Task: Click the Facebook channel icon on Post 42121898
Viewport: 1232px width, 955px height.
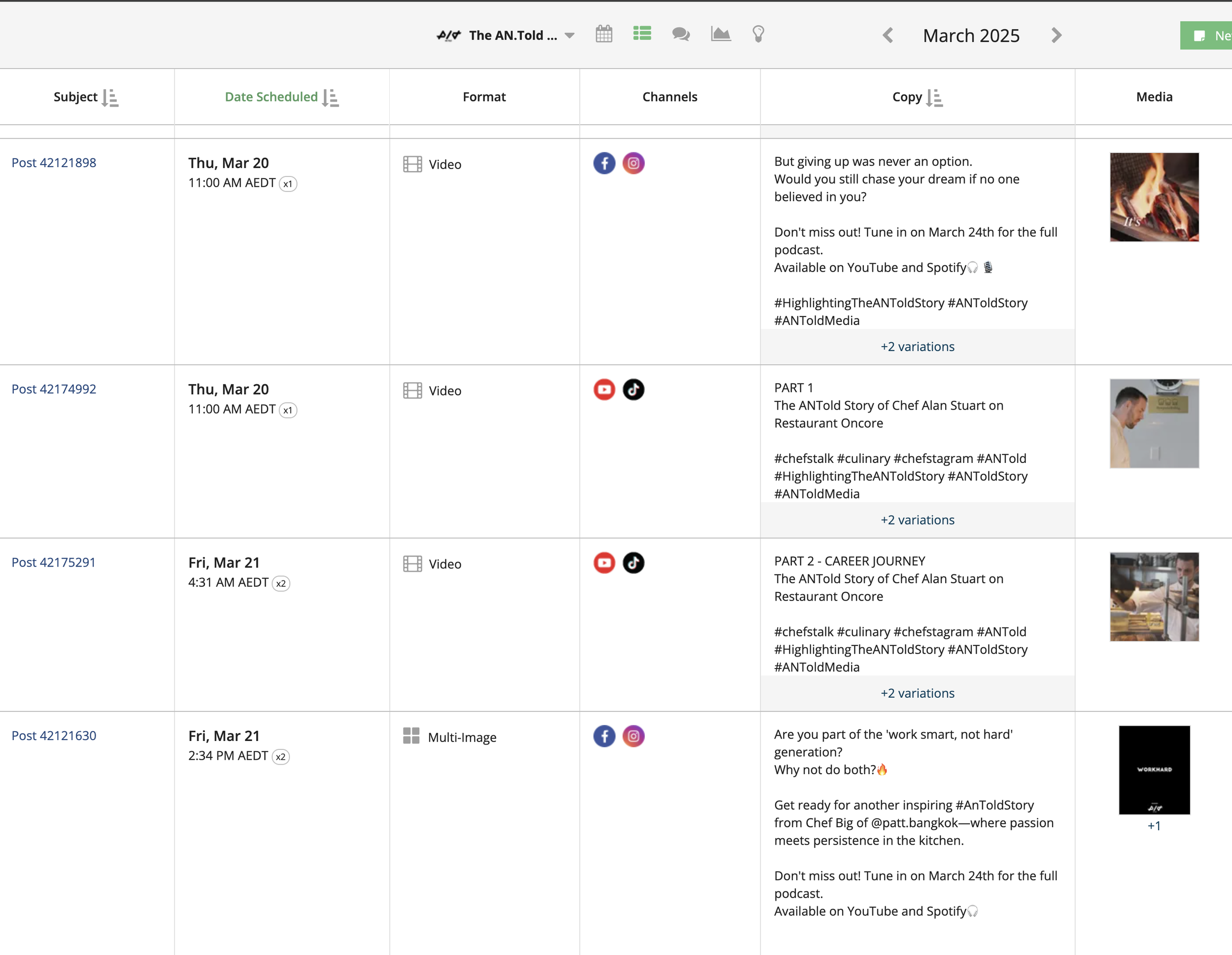Action: tap(604, 163)
